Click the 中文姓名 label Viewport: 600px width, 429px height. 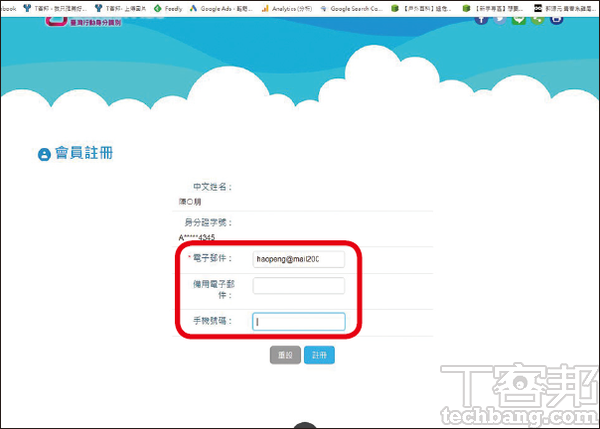(x=212, y=187)
